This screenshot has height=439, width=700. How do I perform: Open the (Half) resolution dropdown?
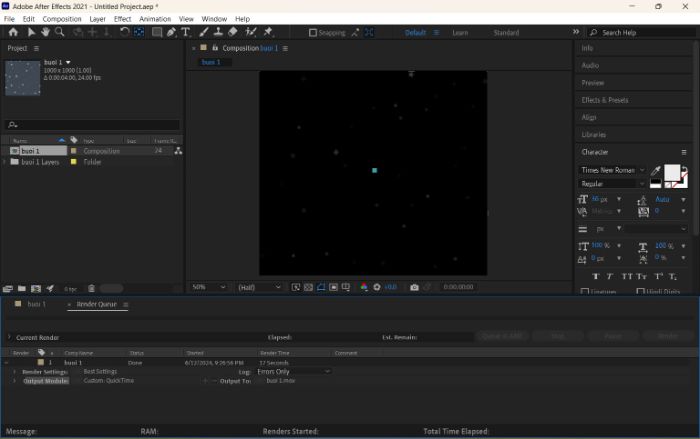click(x=259, y=287)
